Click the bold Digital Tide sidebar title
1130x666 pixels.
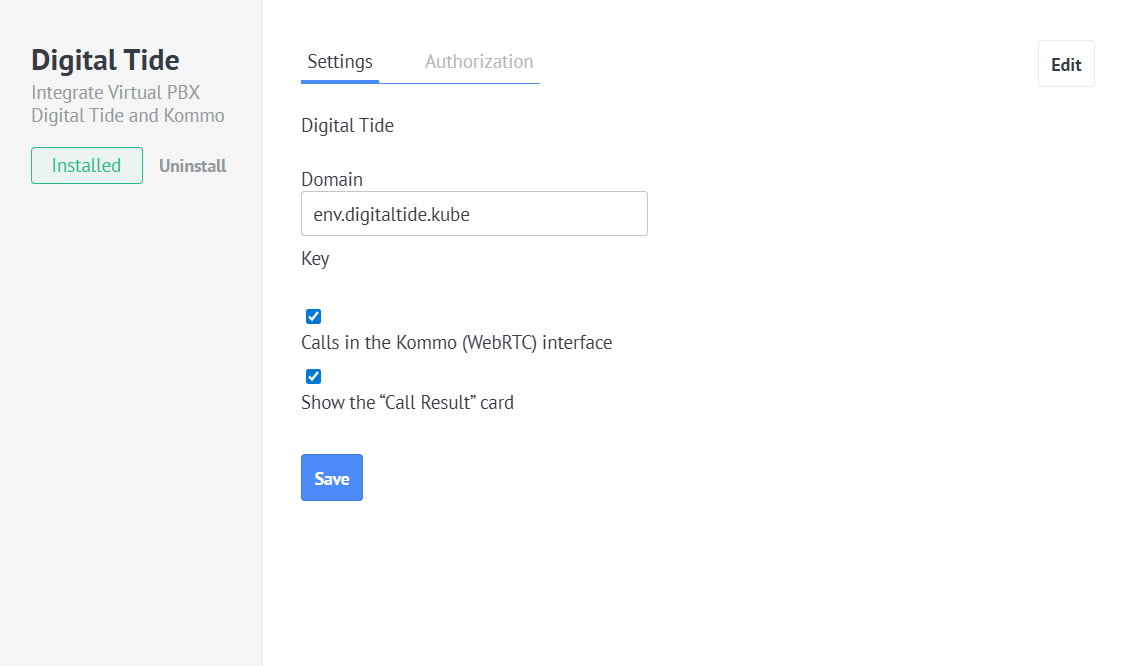tap(105, 60)
